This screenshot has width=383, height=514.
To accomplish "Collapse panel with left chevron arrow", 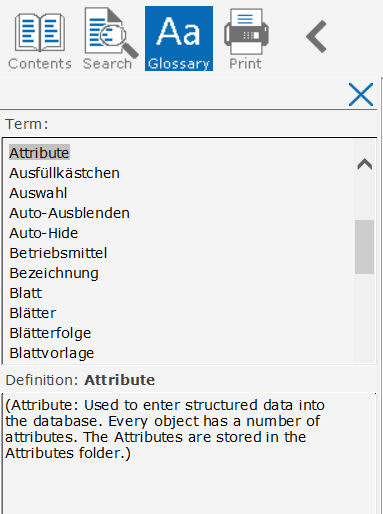I will (316, 36).
